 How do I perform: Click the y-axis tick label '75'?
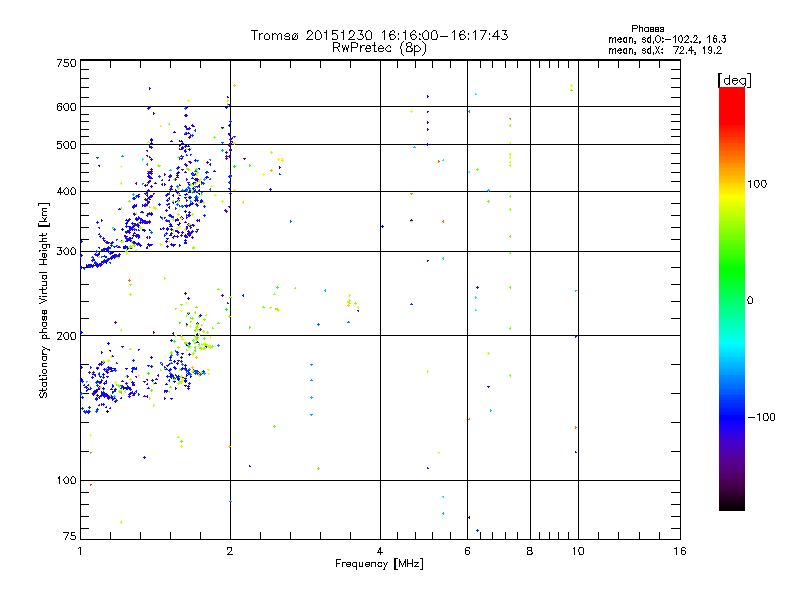tap(70, 536)
